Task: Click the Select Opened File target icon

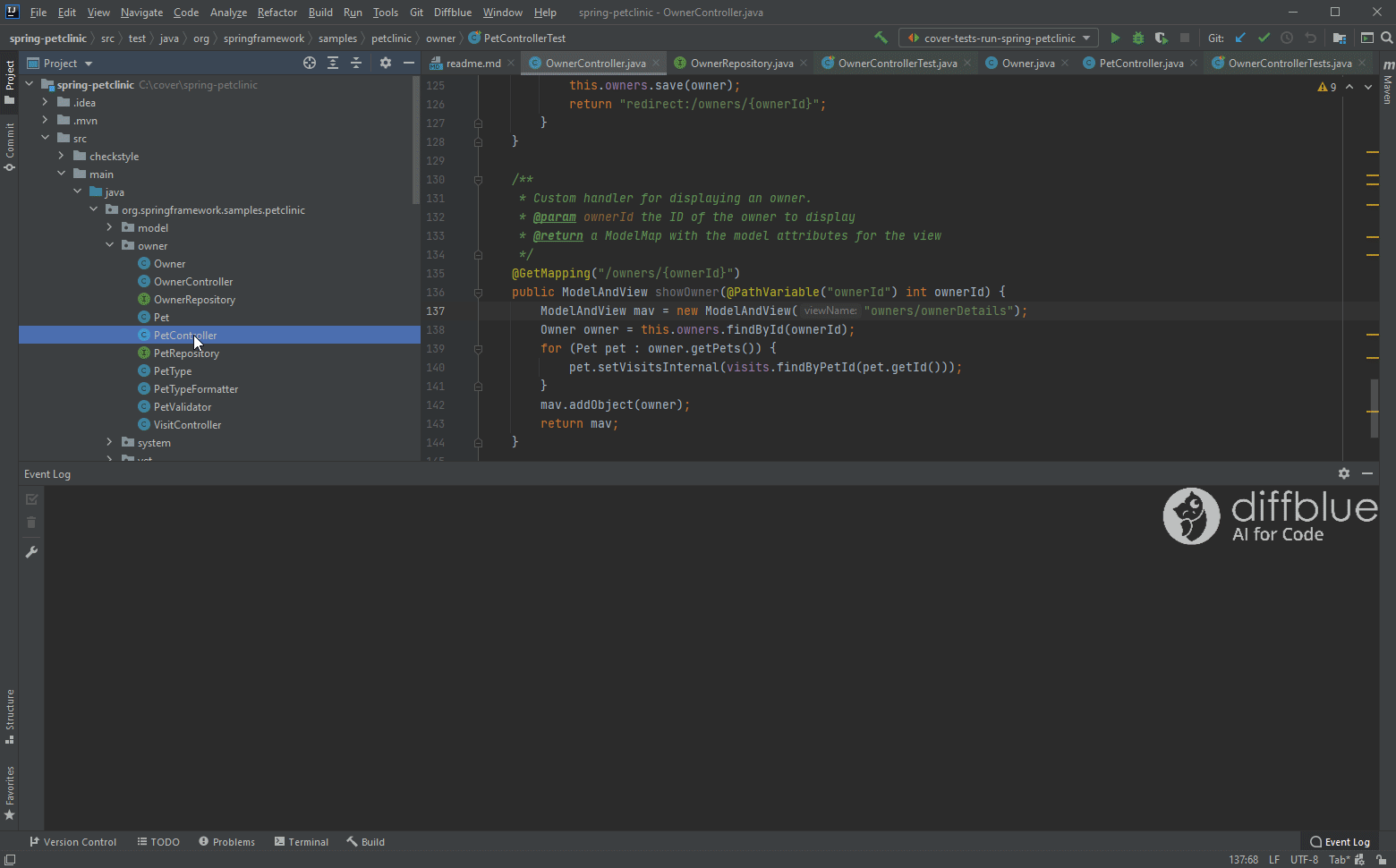Action: tap(310, 63)
